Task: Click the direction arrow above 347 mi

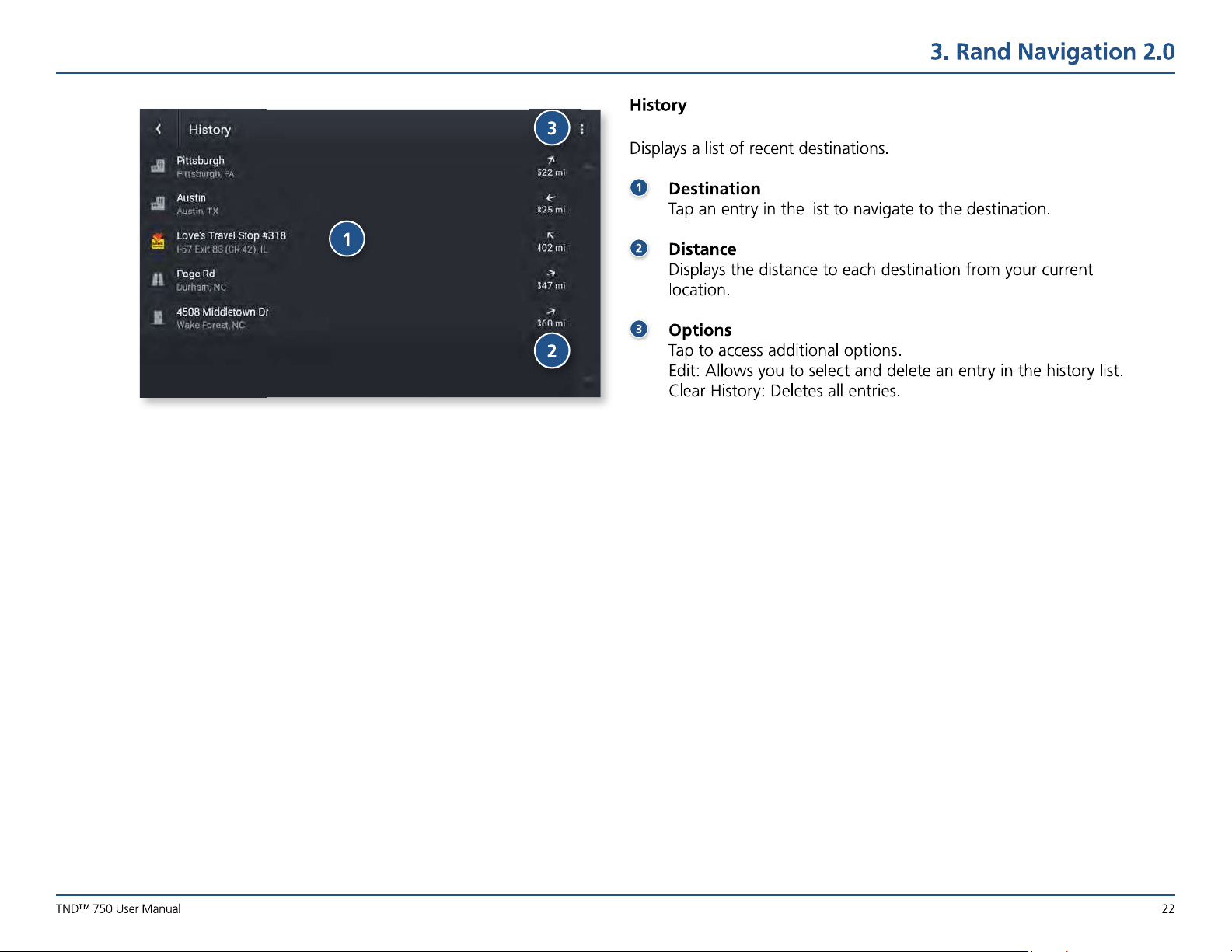Action: pos(550,274)
